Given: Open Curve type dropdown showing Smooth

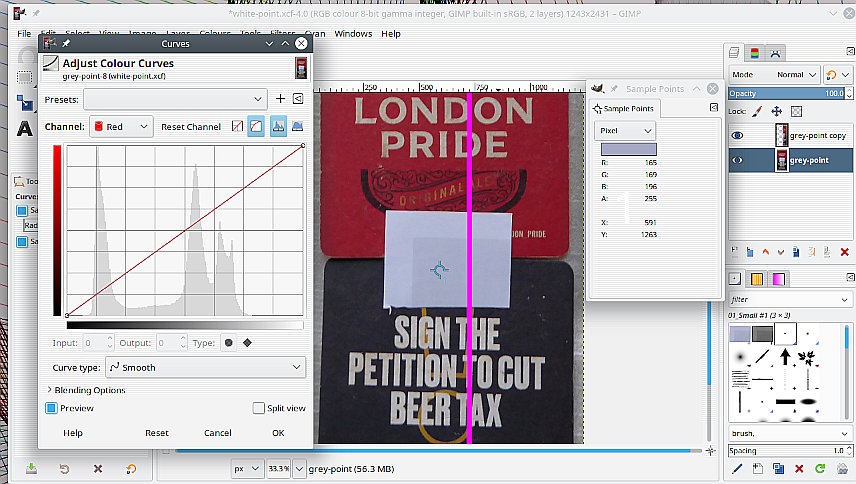Looking at the screenshot, I should (205, 367).
